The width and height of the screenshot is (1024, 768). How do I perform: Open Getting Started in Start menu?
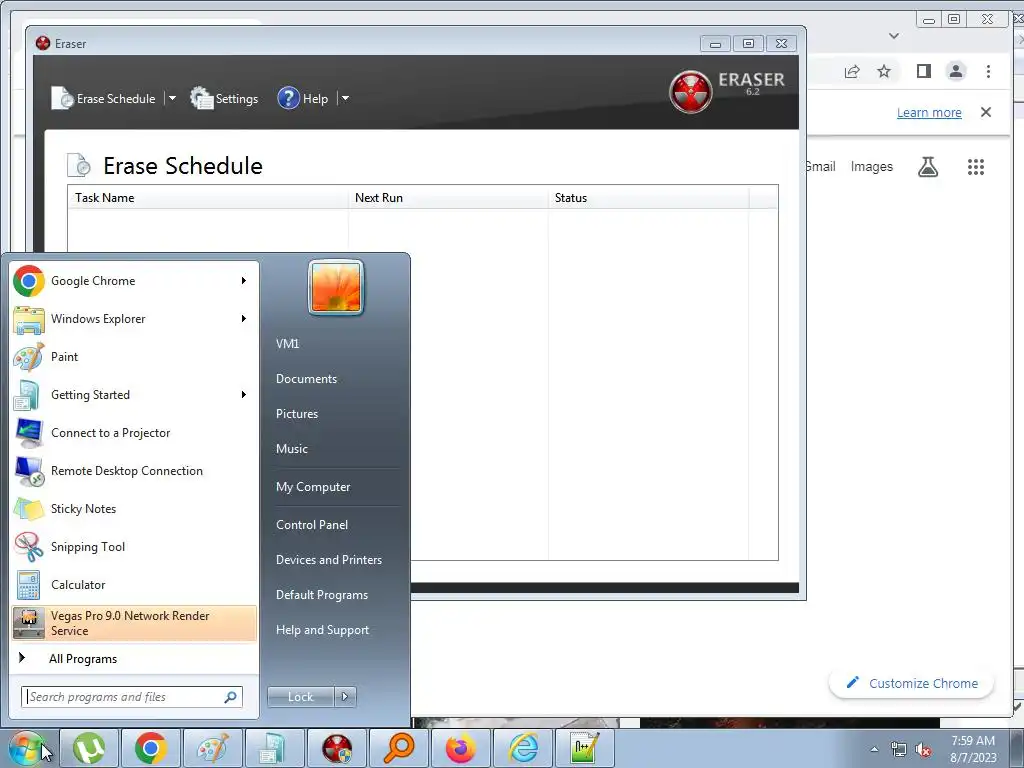click(134, 394)
